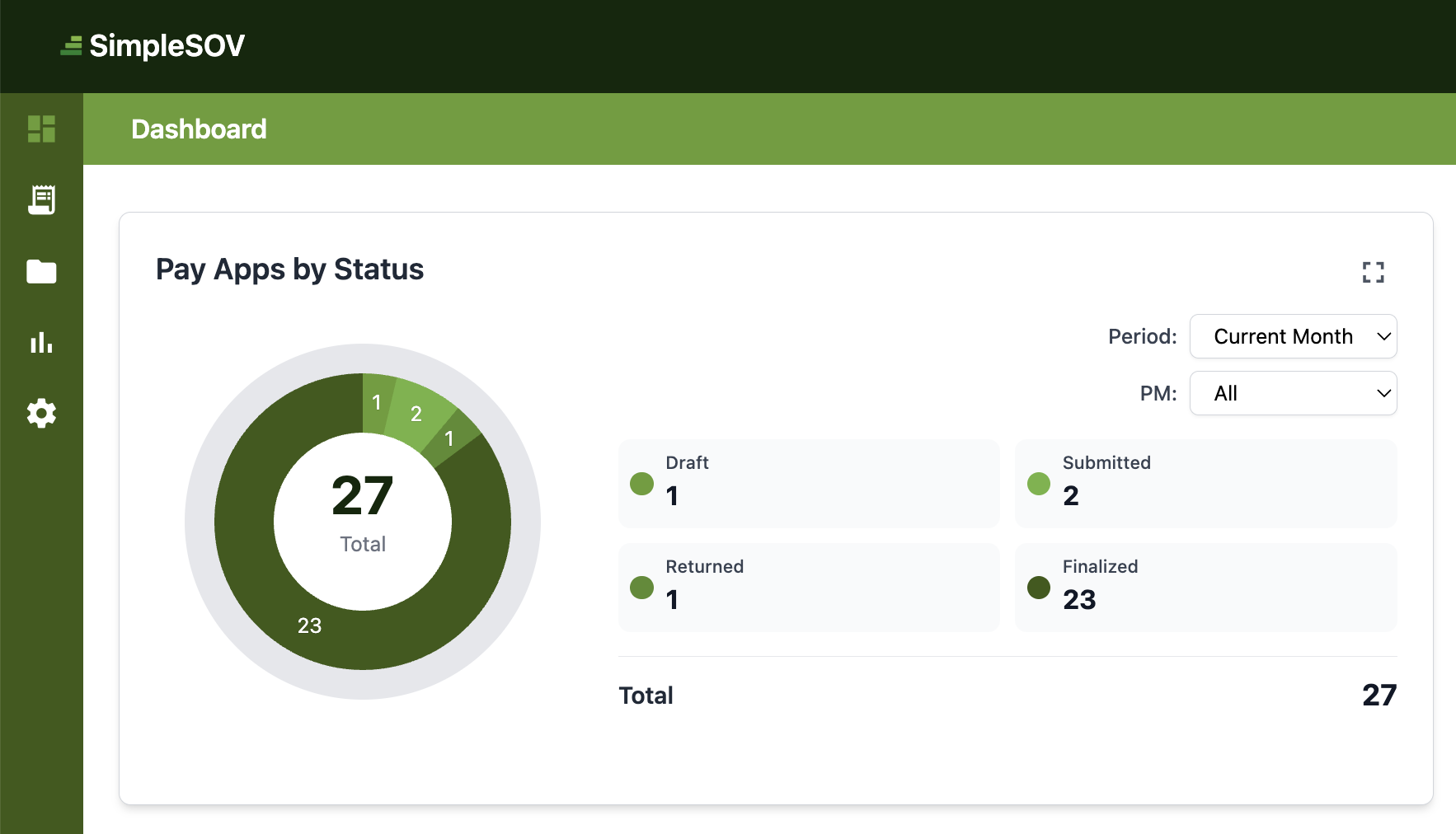Expand Pay Apps by Status to fullscreen
Viewport: 1456px width, 834px height.
pyautogui.click(x=1374, y=272)
